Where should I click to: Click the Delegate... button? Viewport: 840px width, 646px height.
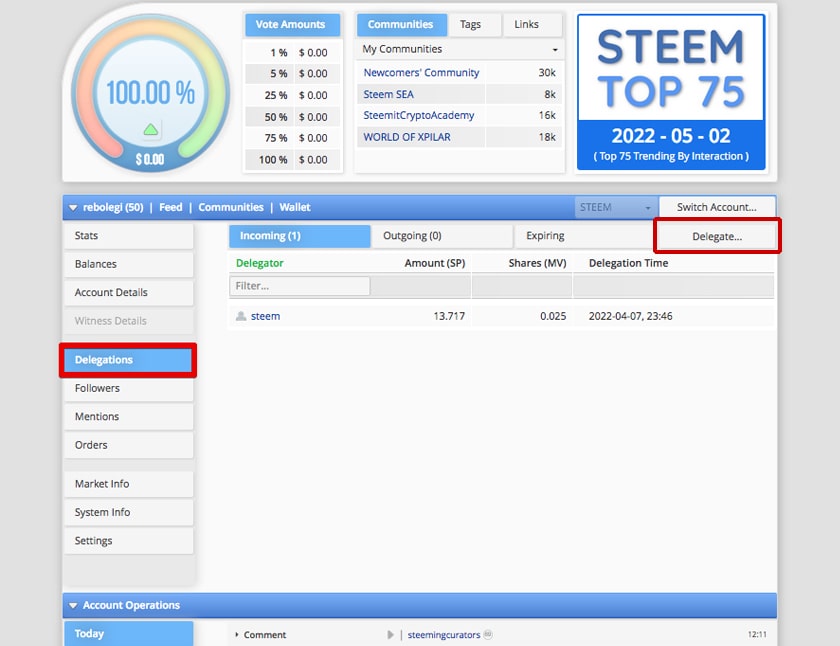[717, 236]
